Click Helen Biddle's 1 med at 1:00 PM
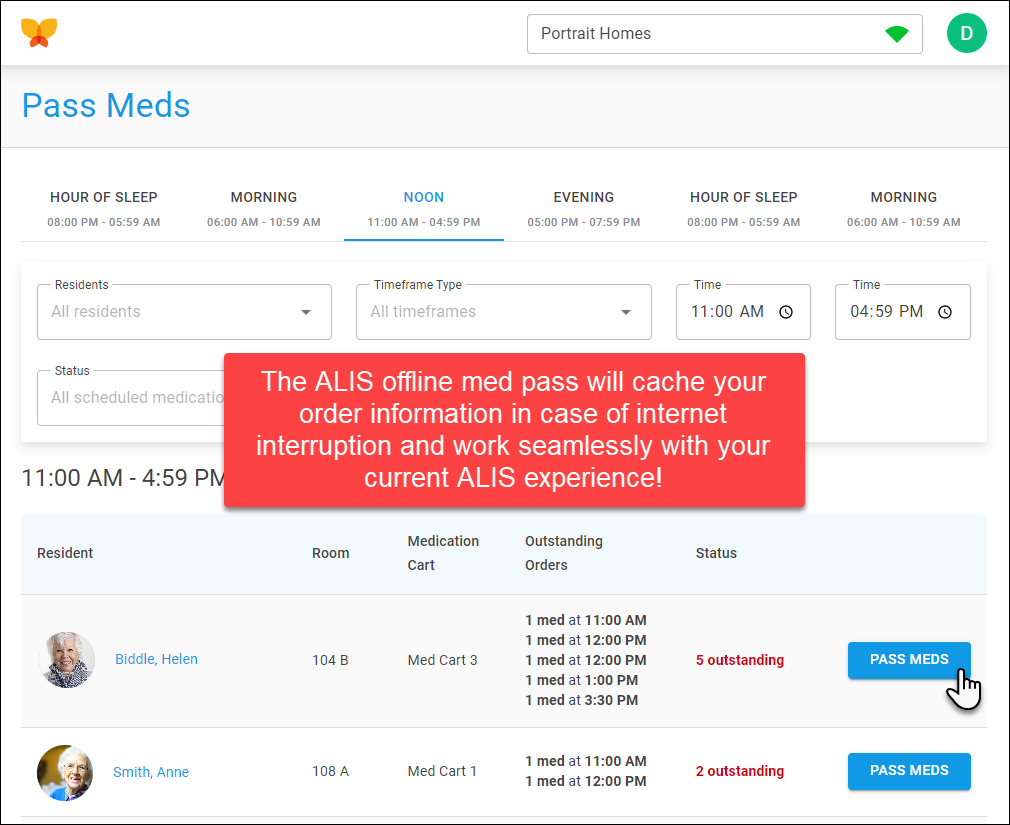Image resolution: width=1010 pixels, height=825 pixels. tap(581, 680)
